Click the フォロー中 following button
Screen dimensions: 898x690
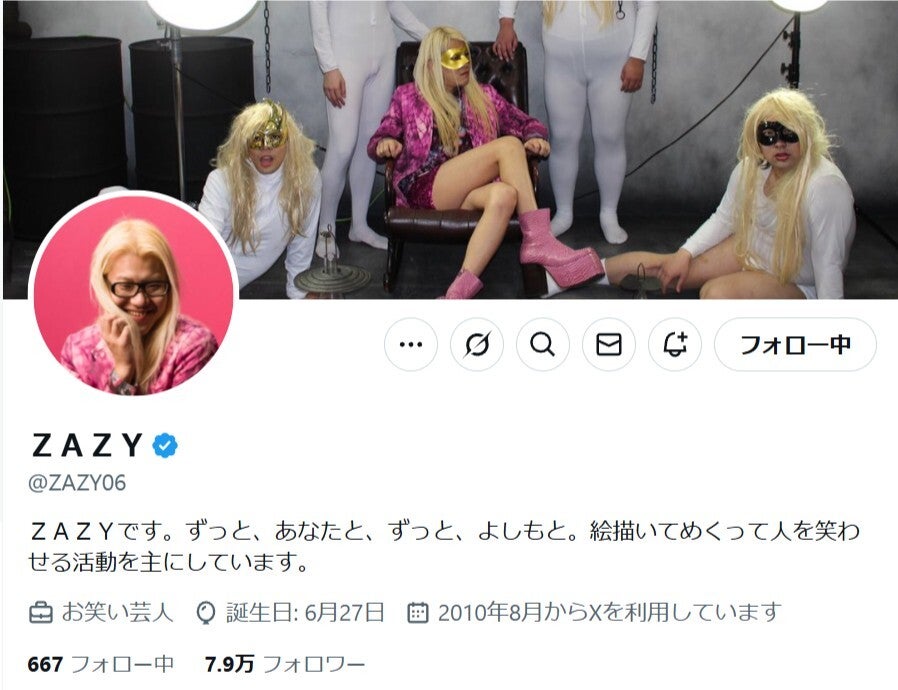point(795,345)
